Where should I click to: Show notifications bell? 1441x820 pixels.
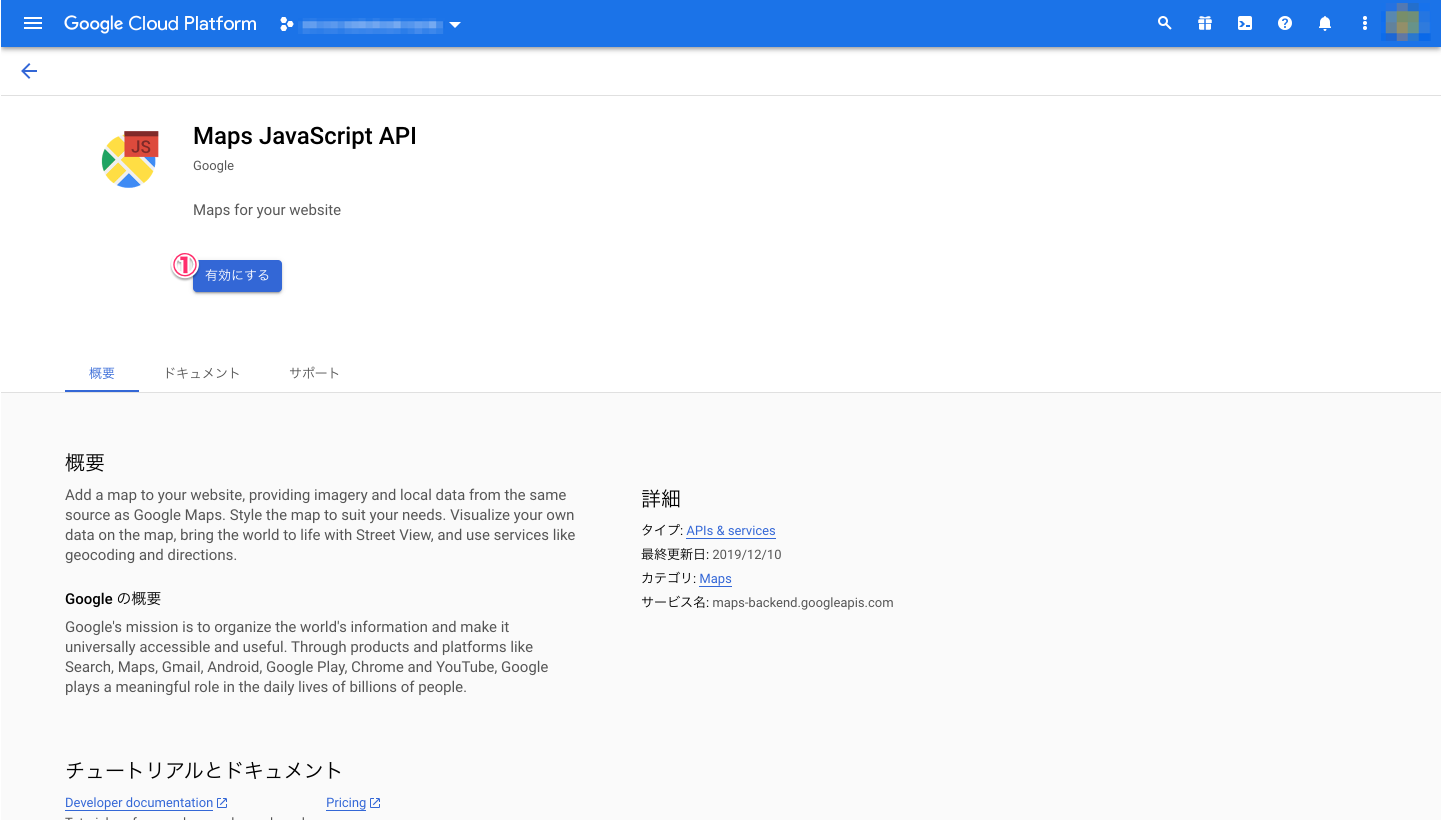point(1325,23)
